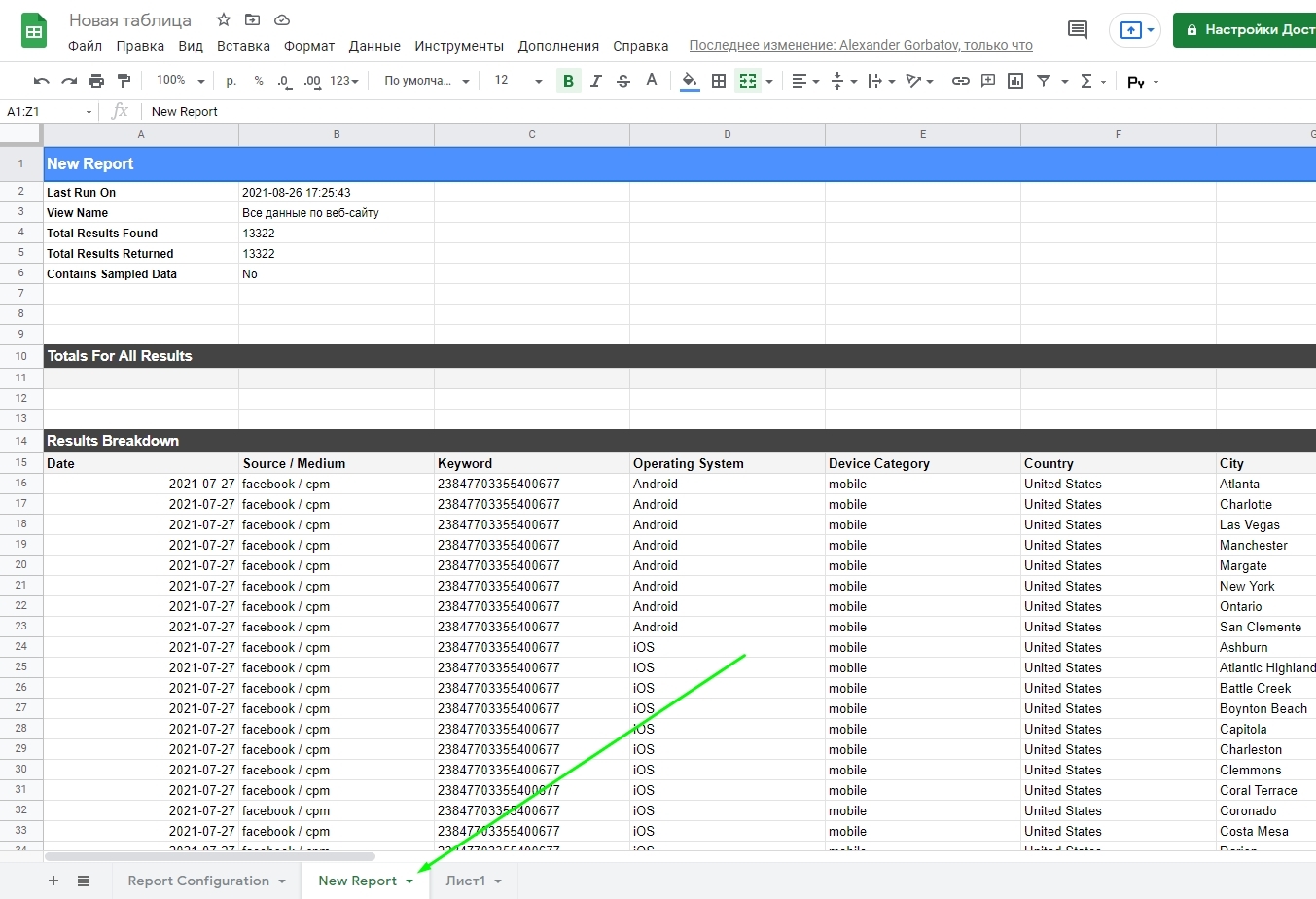Image resolution: width=1316 pixels, height=899 pixels.
Task: Open the all sheets list icon
Action: coord(84,881)
